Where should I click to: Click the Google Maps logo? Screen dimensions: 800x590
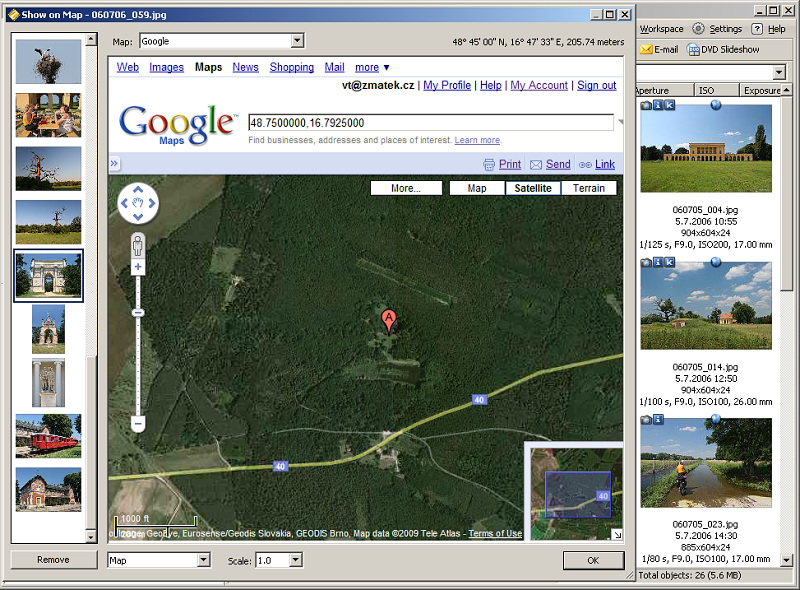click(x=178, y=125)
